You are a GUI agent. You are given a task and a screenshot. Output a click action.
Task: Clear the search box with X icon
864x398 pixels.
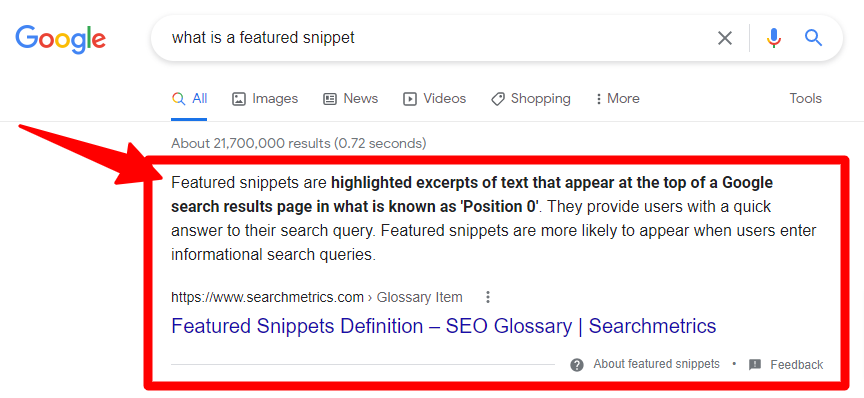(725, 38)
